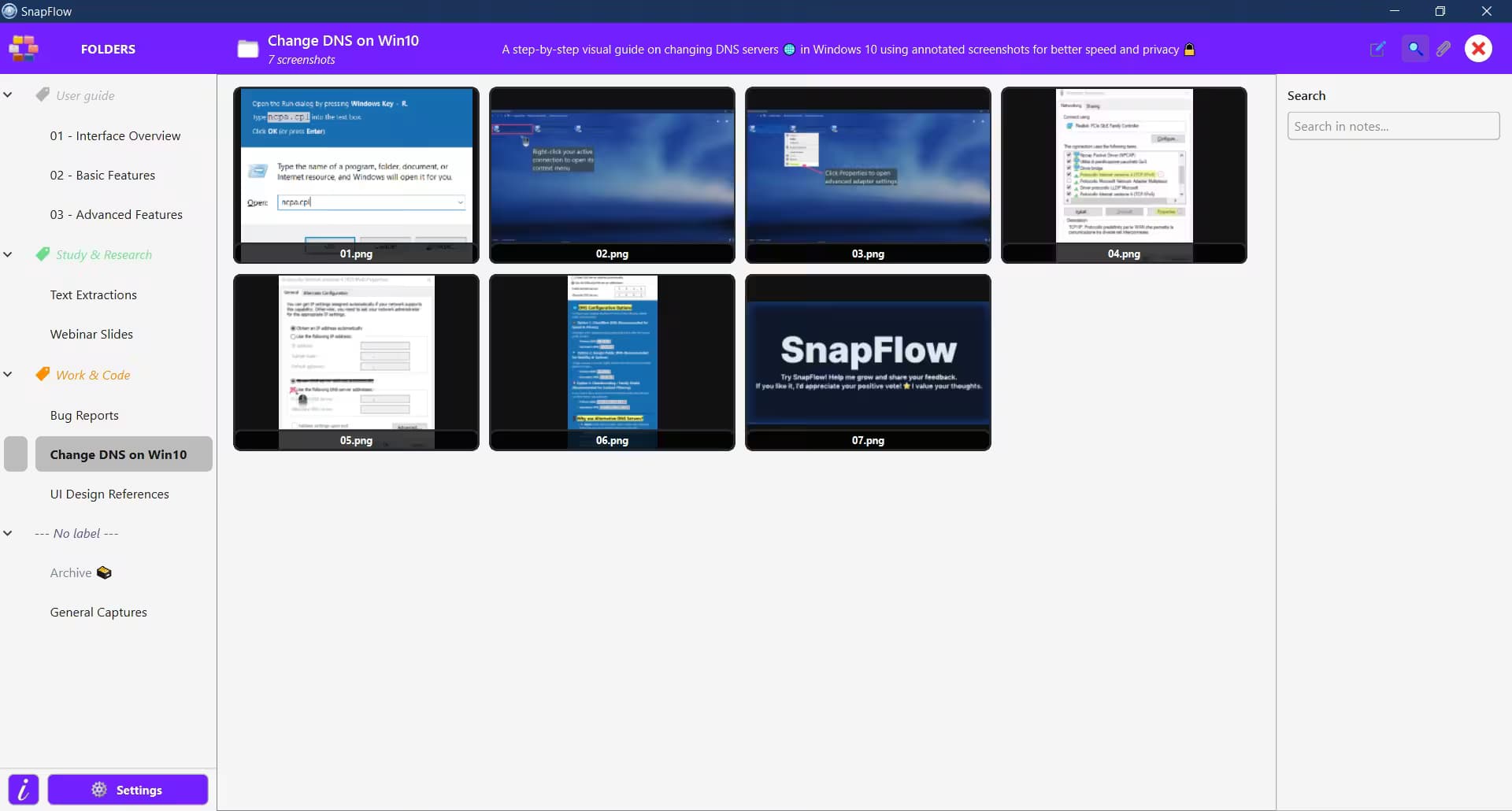The width and height of the screenshot is (1512, 811).
Task: Open Text Extractions folder
Action: tap(94, 294)
